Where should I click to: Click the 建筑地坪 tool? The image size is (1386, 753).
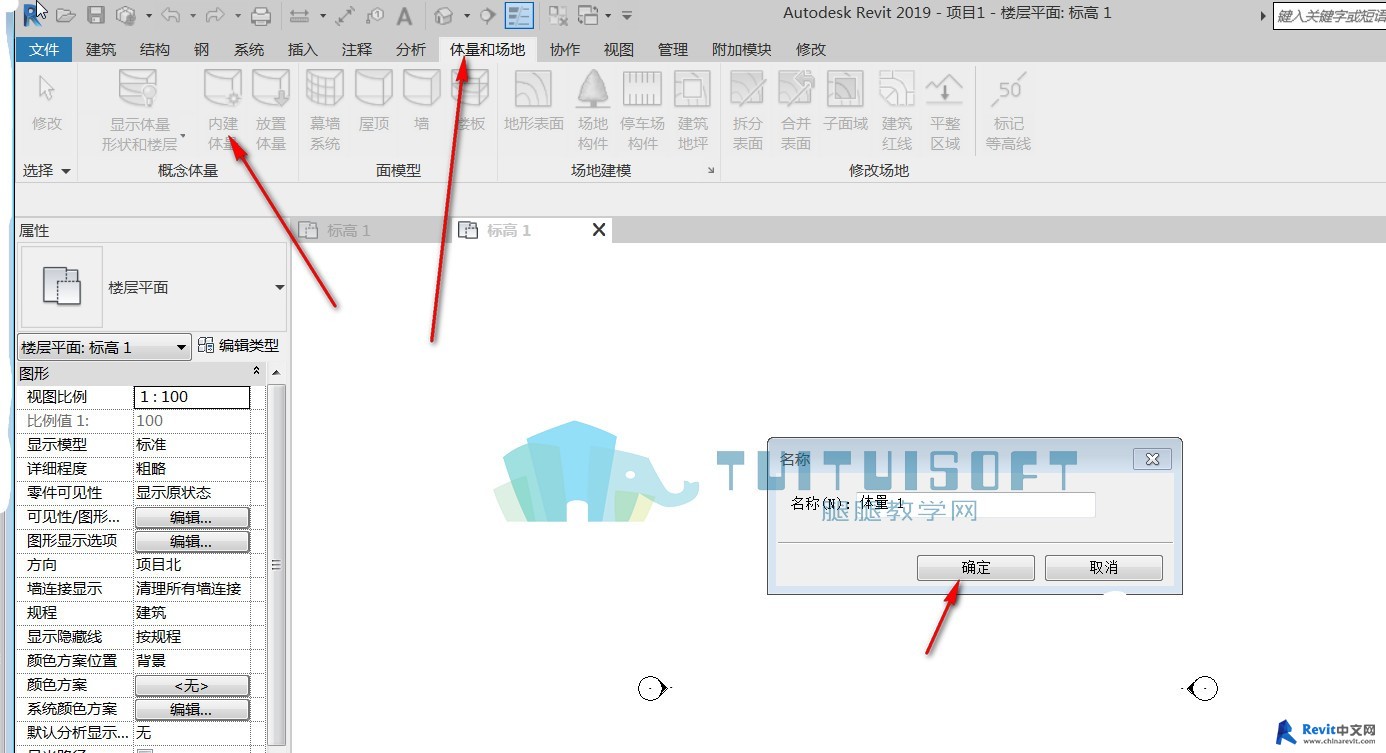[x=693, y=110]
